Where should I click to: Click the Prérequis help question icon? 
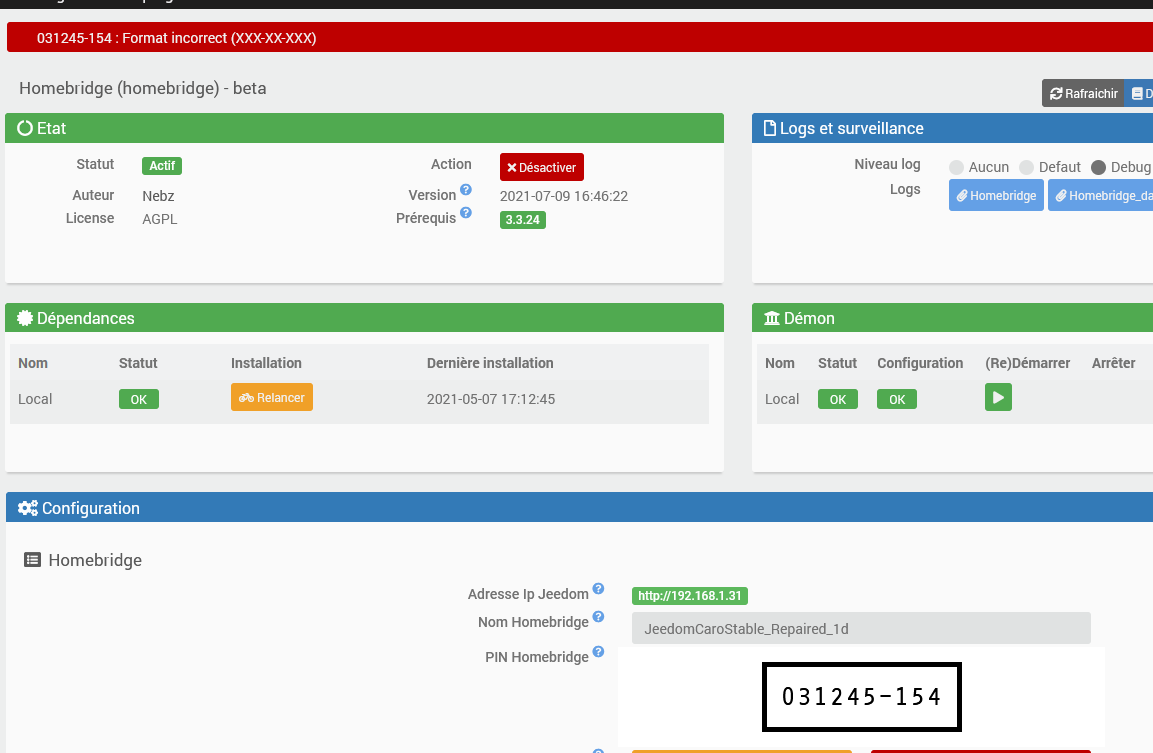(x=466, y=213)
